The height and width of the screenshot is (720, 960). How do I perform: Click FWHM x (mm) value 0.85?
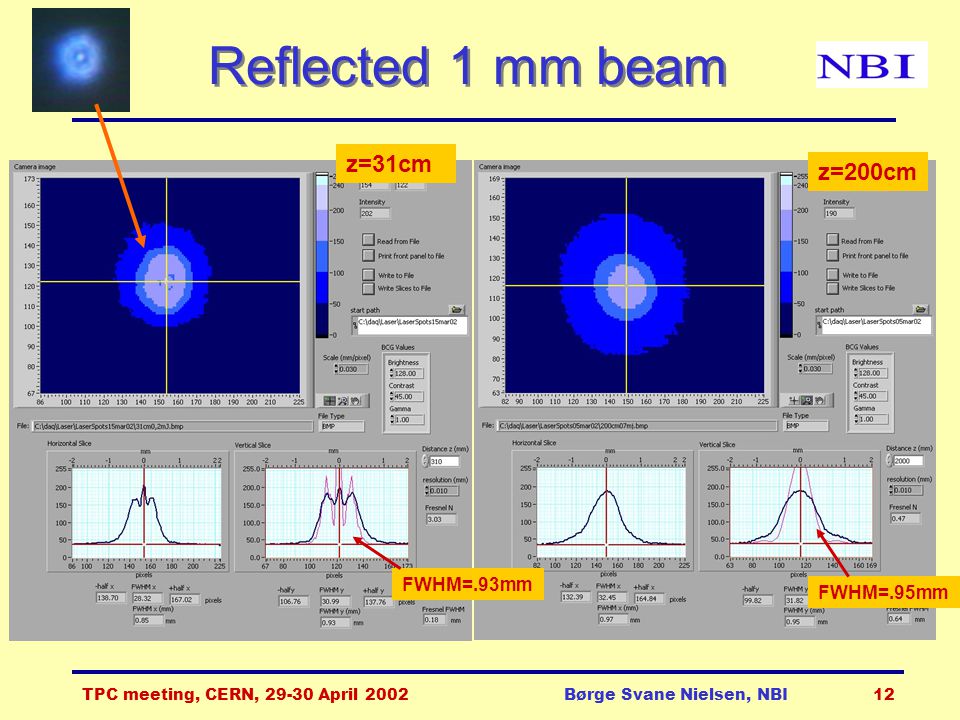point(148,620)
